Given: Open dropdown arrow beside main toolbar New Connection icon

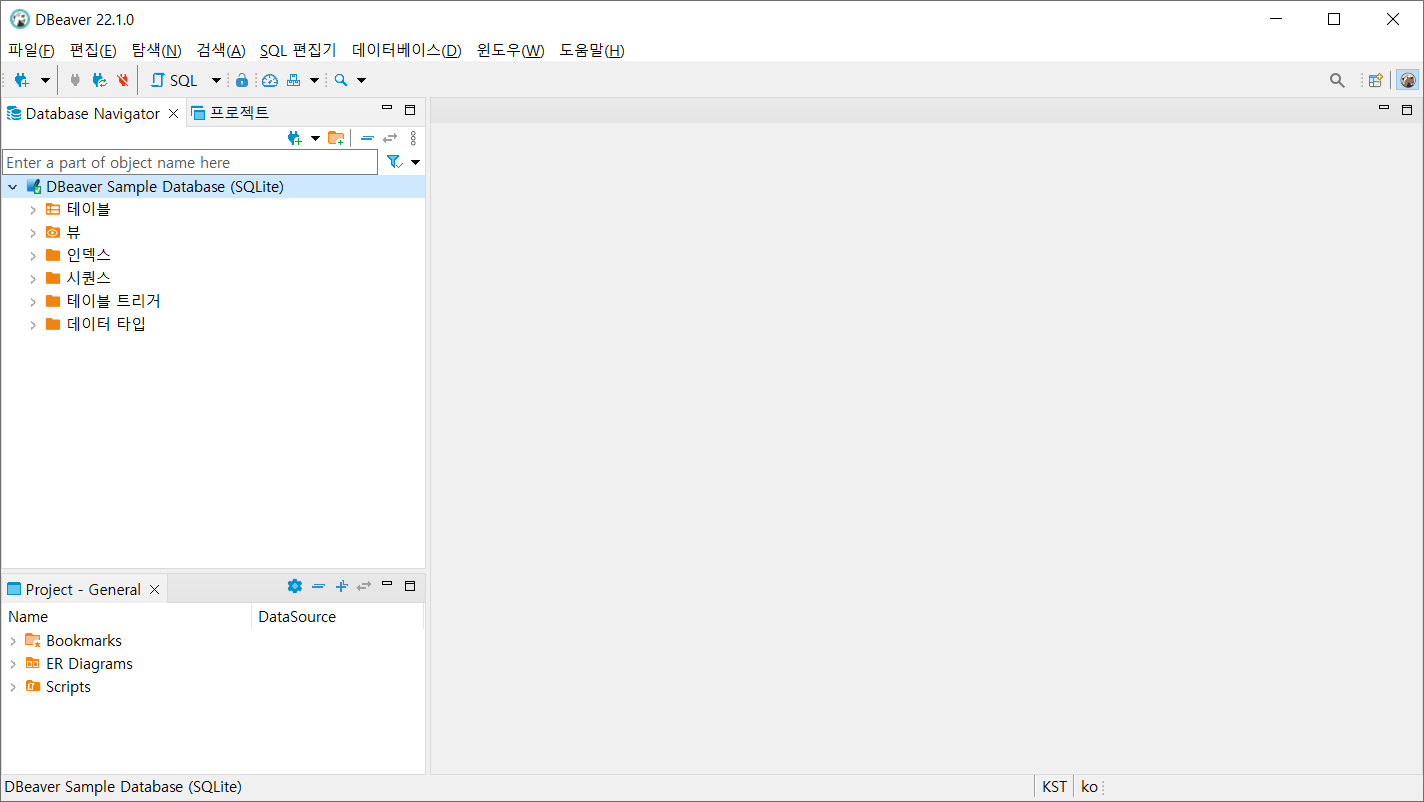Looking at the screenshot, I should point(45,80).
